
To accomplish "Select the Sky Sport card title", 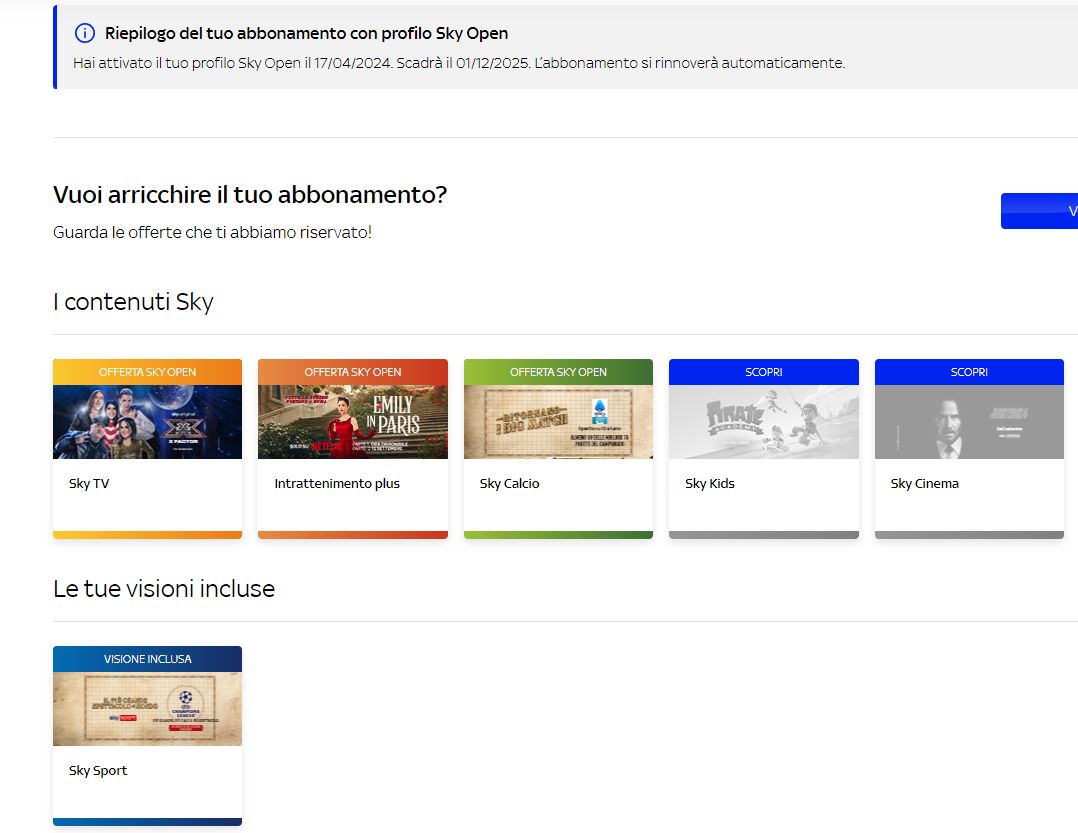I will pos(98,770).
